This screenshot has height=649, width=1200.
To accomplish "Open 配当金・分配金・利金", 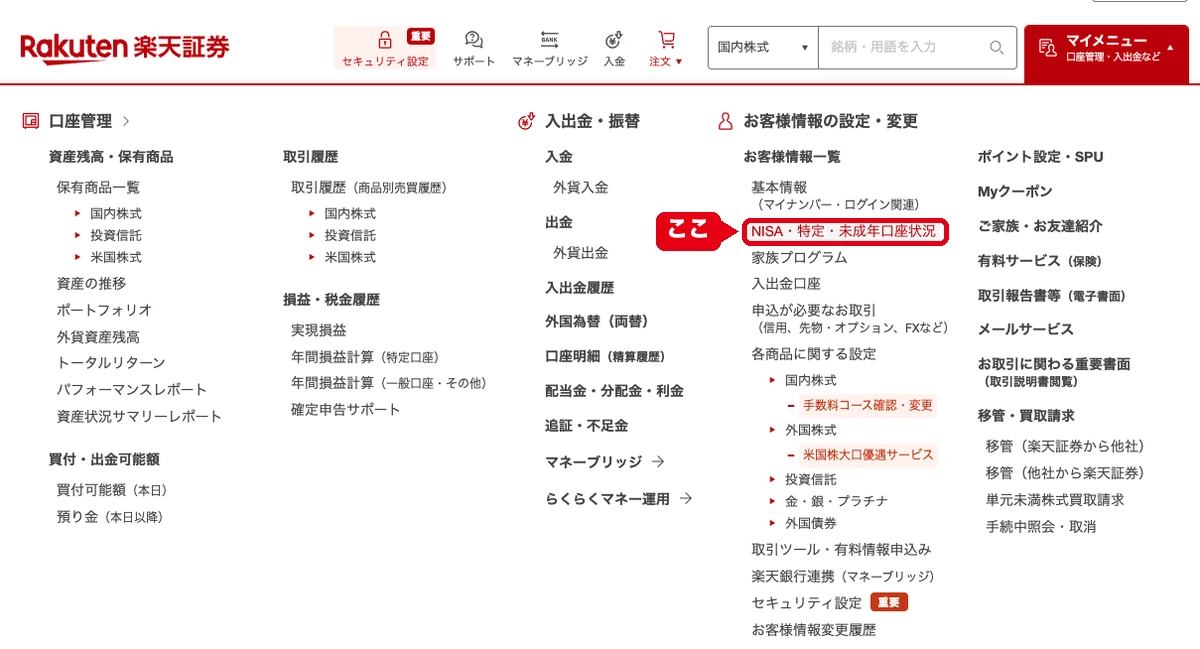I will [x=614, y=391].
